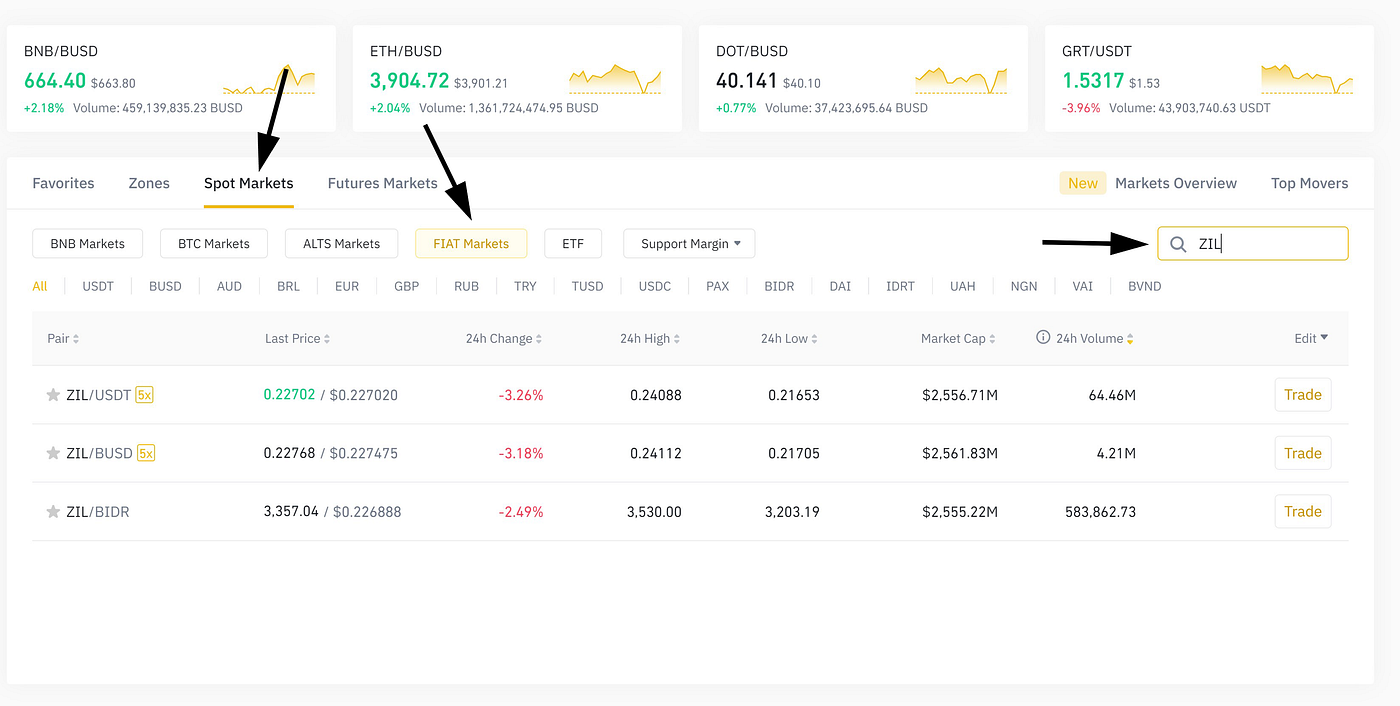Switch to the Zones tab
Screen dimensions: 1400x706
pos(149,183)
